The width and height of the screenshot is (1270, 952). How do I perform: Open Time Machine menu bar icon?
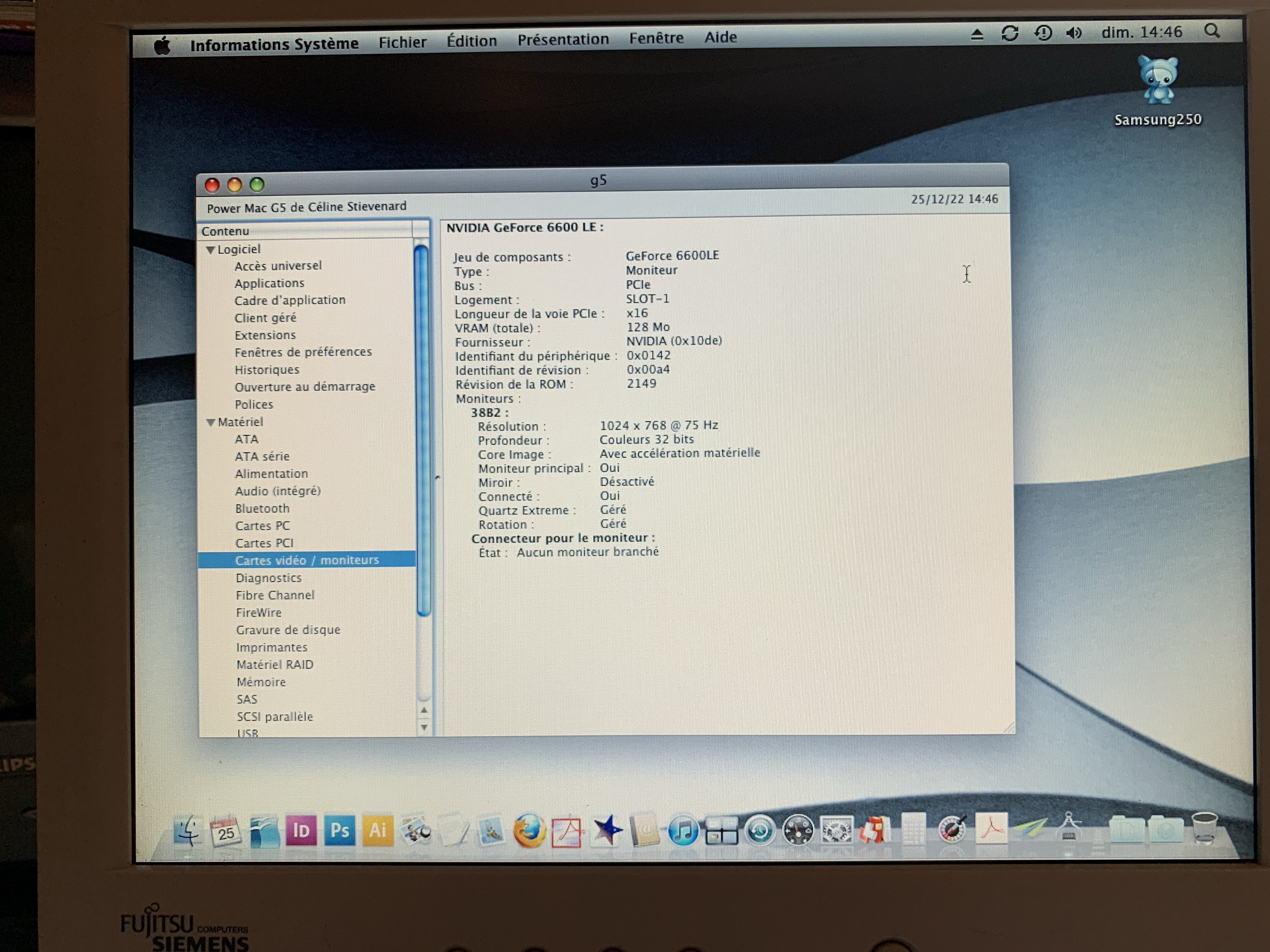click(x=1043, y=33)
